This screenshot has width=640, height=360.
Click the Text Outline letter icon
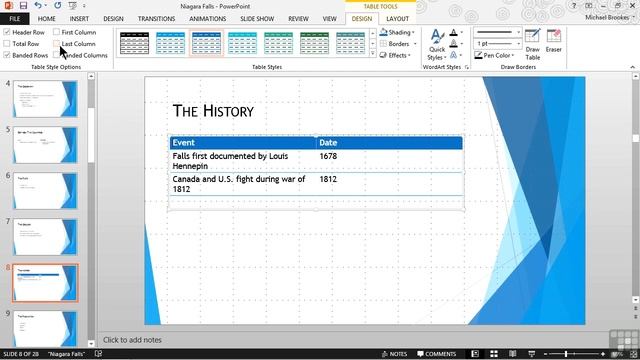point(453,44)
